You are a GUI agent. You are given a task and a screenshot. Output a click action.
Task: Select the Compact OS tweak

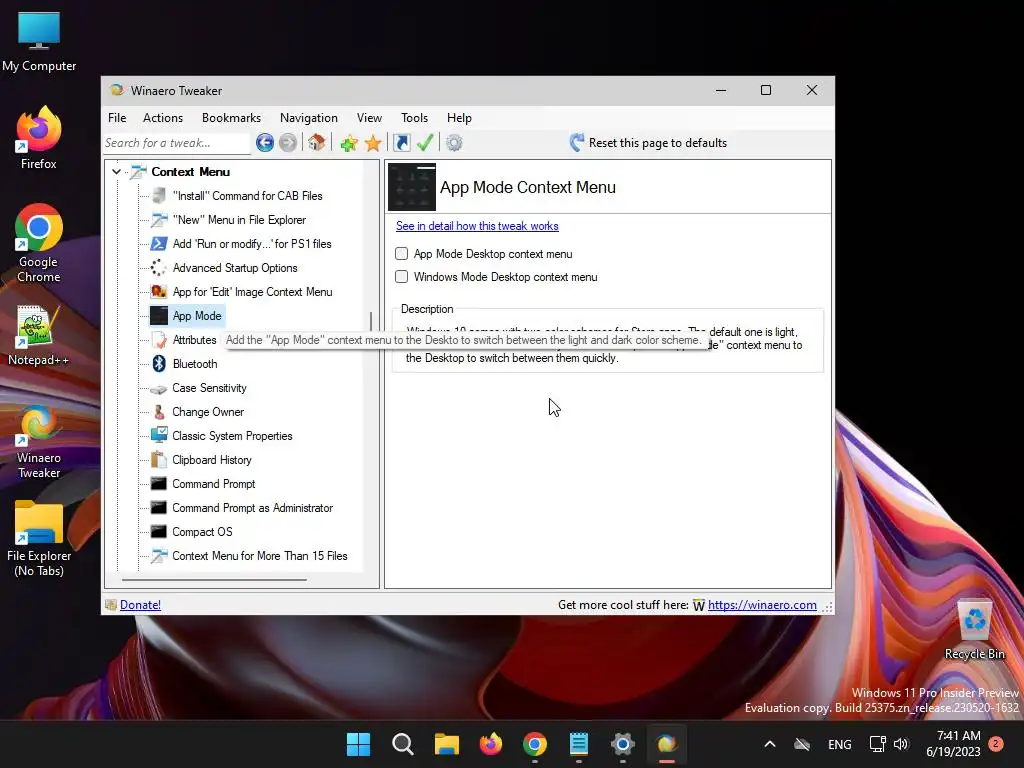[202, 532]
